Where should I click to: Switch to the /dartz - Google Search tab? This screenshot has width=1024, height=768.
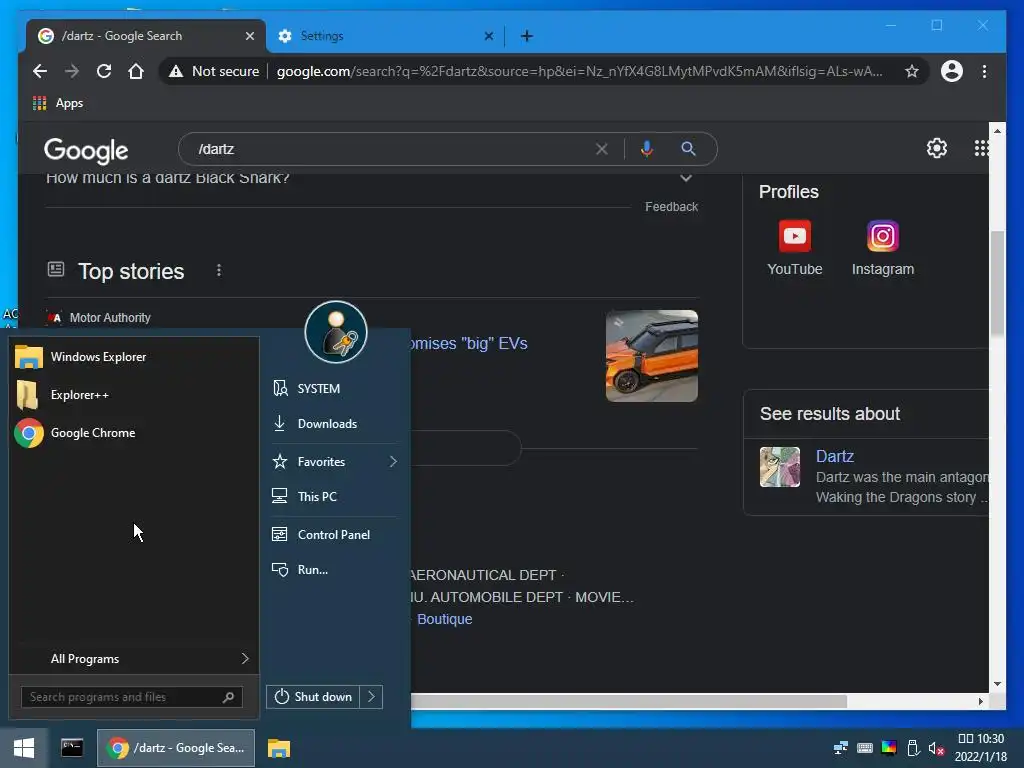(145, 36)
